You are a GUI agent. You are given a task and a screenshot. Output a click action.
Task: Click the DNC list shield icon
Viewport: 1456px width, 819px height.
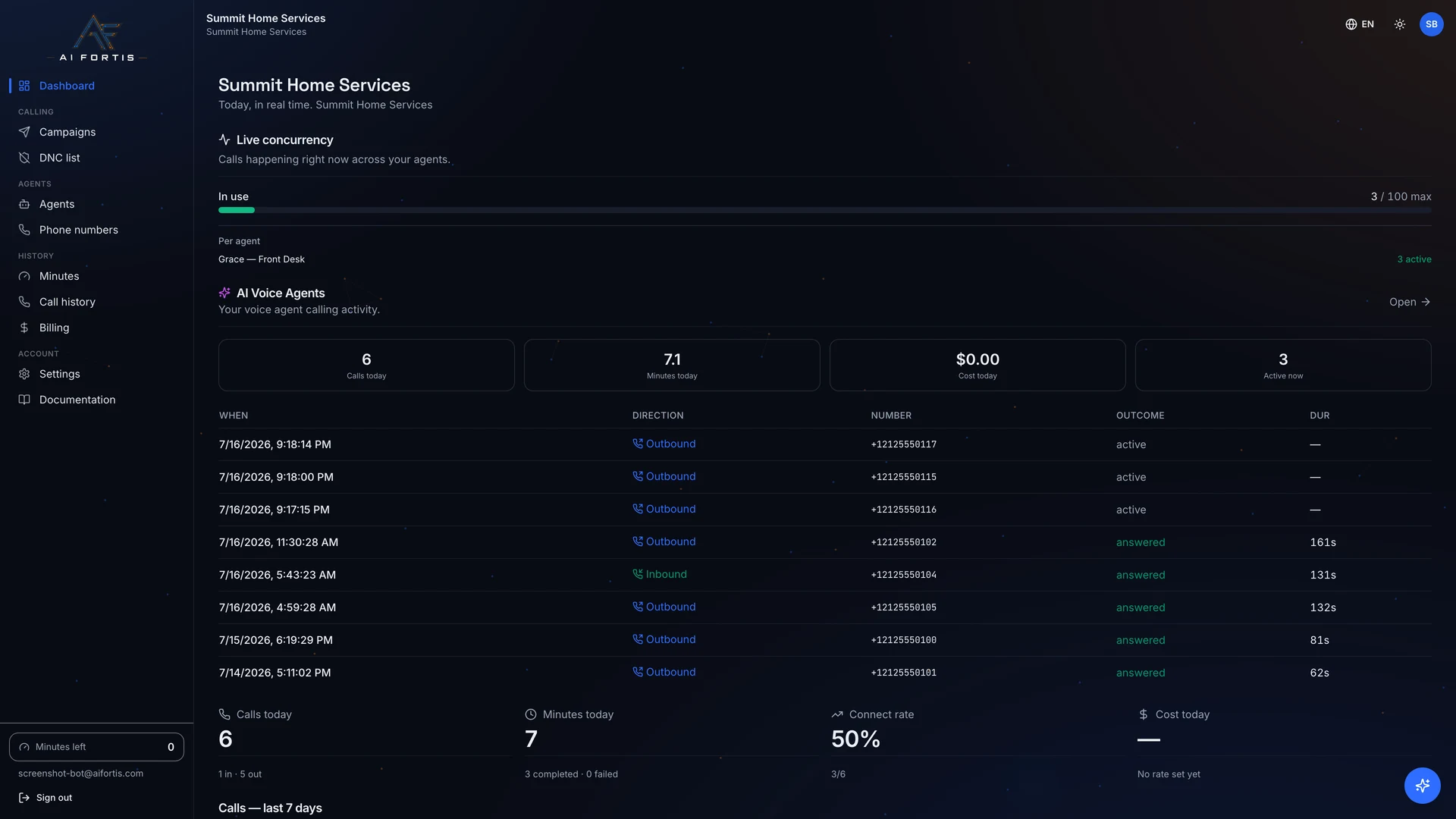pos(24,158)
